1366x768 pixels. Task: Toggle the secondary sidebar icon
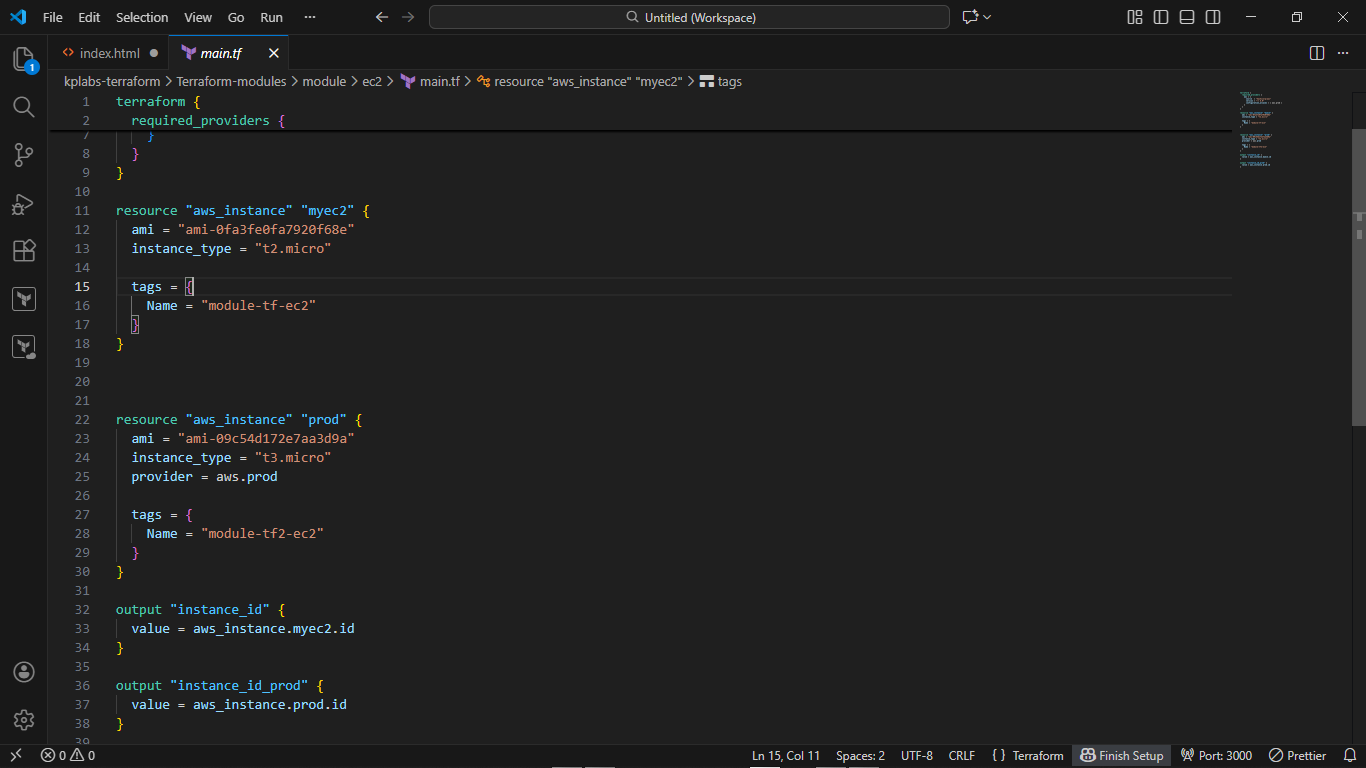[1211, 17]
